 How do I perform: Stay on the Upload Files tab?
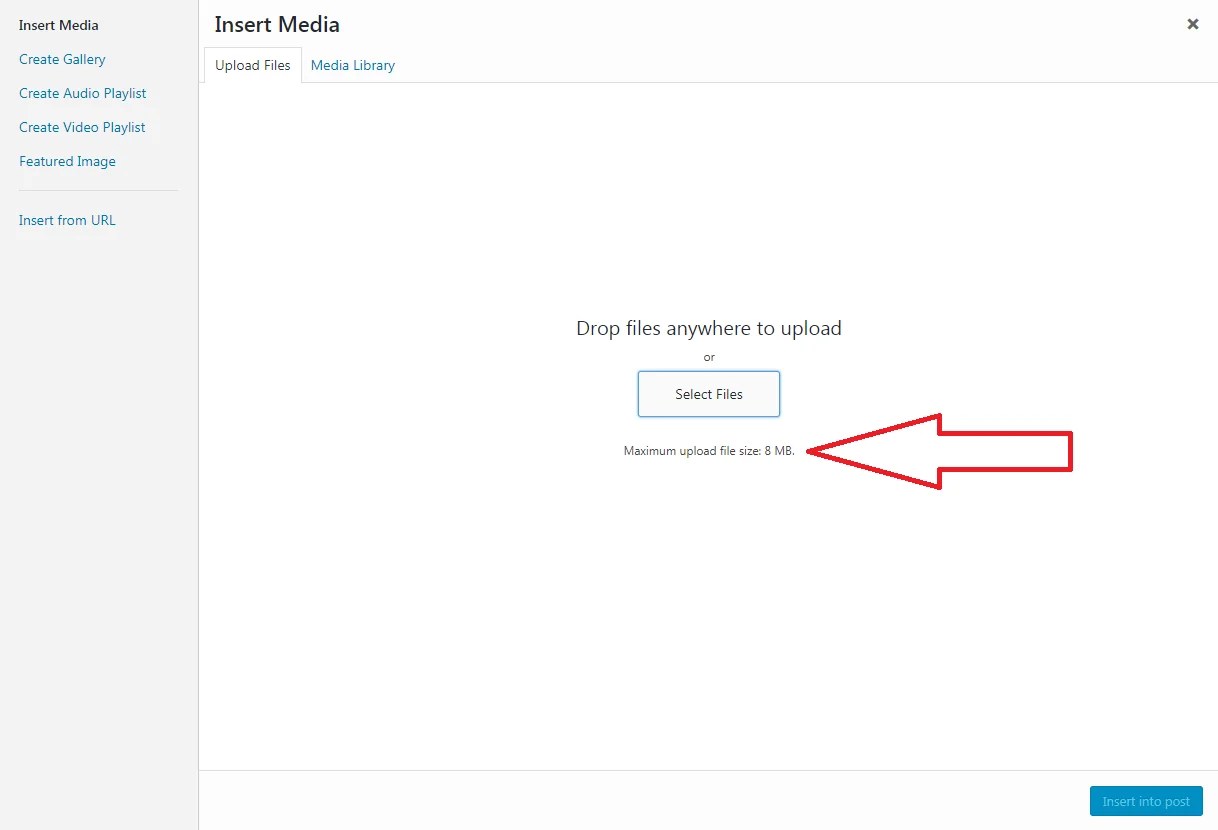pyautogui.click(x=251, y=65)
